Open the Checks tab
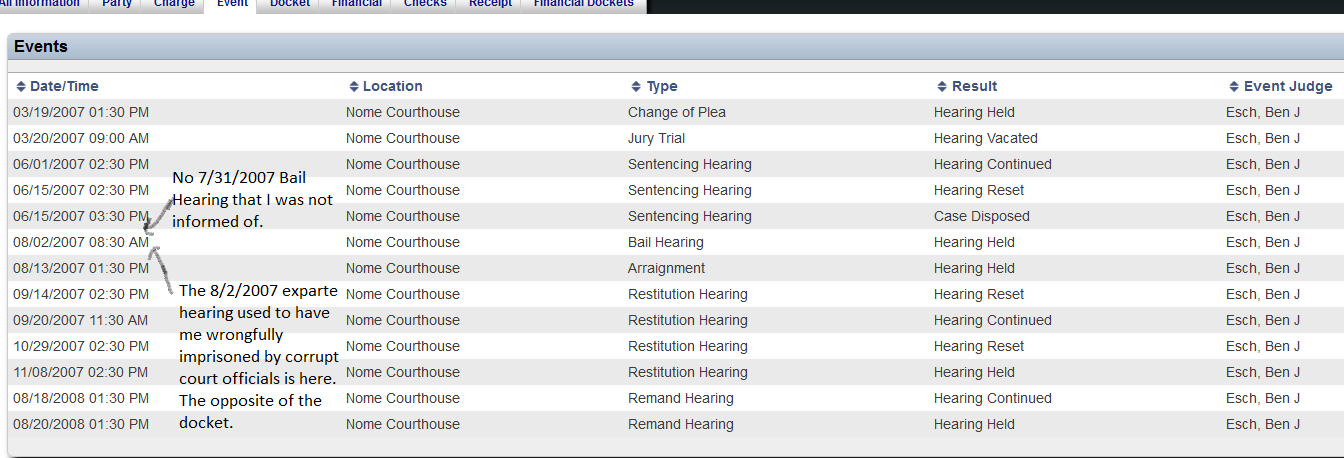This screenshot has width=1344, height=458. [425, 4]
